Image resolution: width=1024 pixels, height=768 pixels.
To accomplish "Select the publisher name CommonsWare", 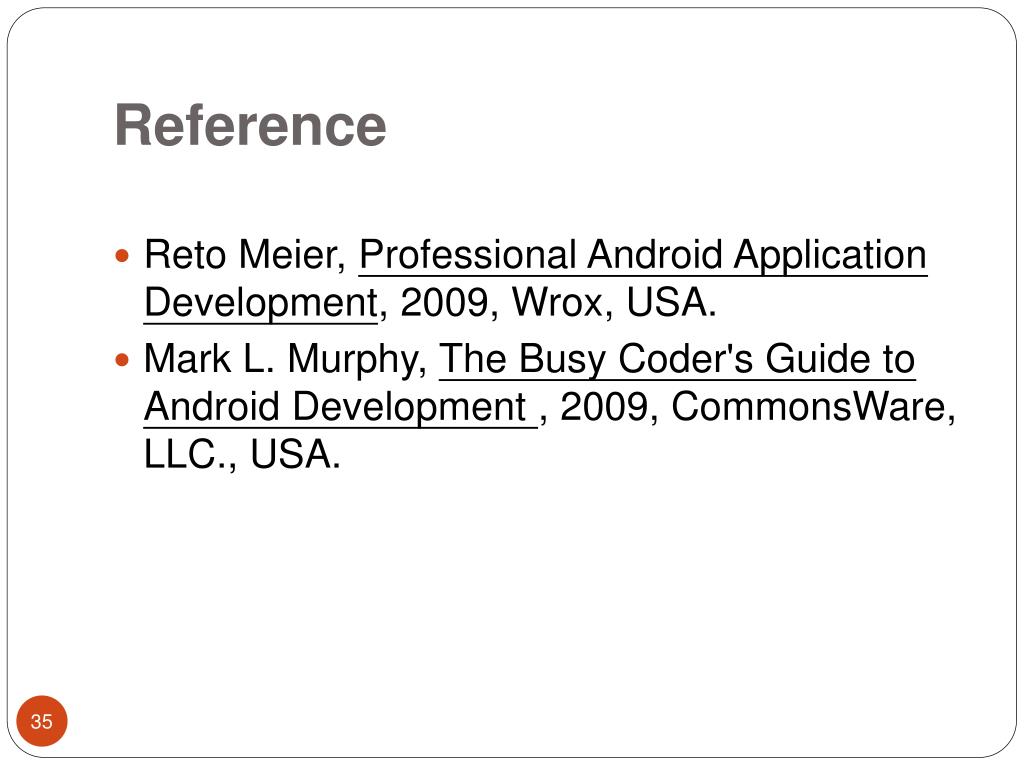I will click(x=808, y=408).
